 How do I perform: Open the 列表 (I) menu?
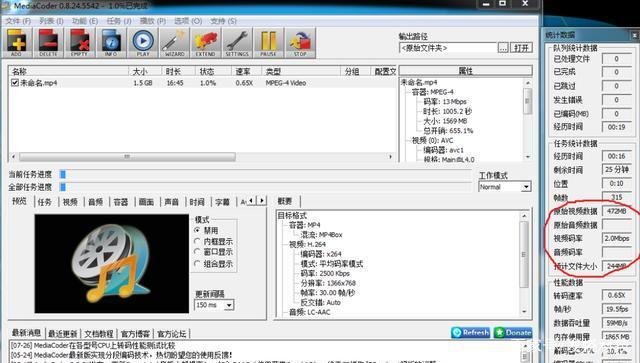point(51,21)
